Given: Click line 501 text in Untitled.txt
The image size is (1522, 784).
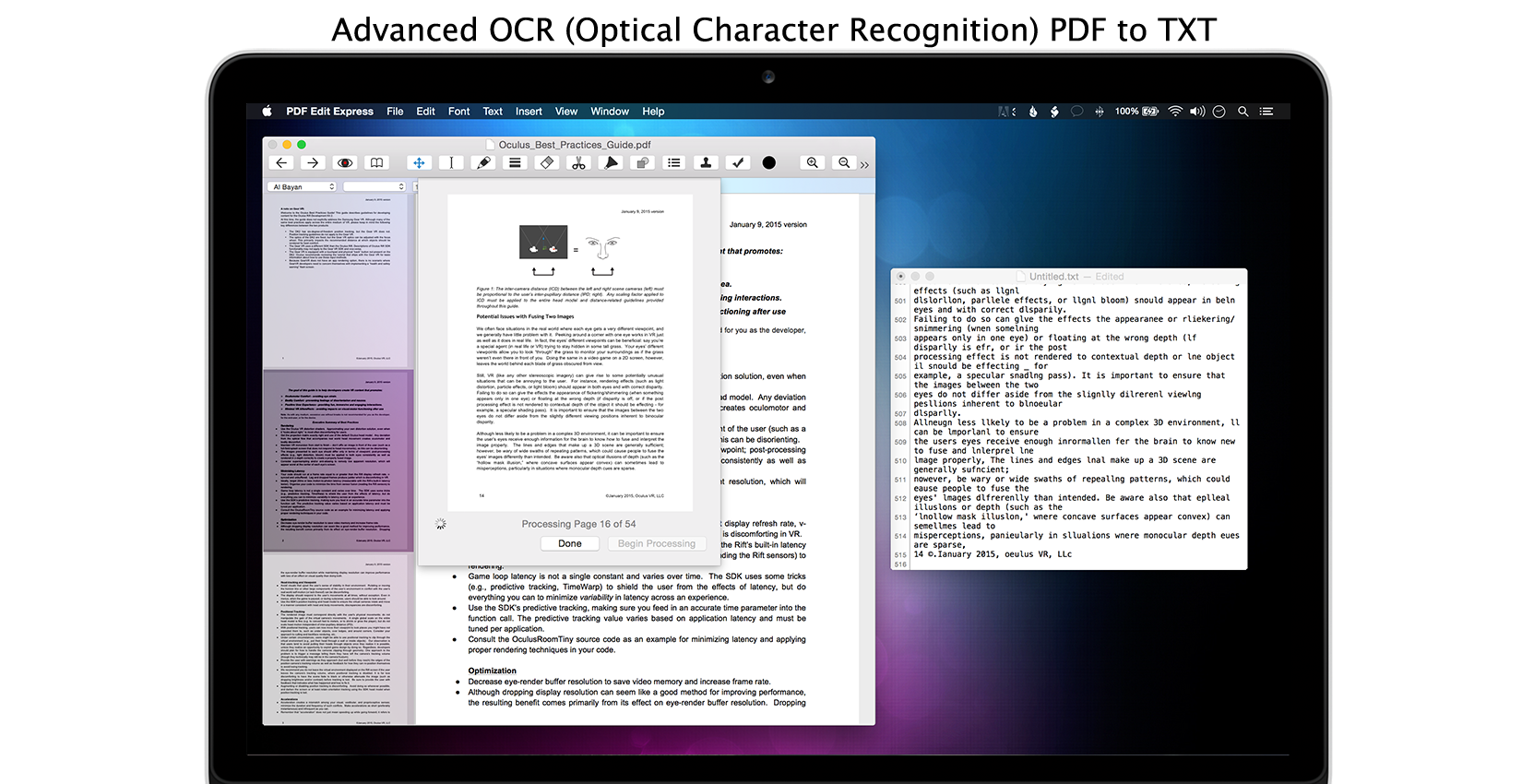Looking at the screenshot, I should tap(1075, 305).
